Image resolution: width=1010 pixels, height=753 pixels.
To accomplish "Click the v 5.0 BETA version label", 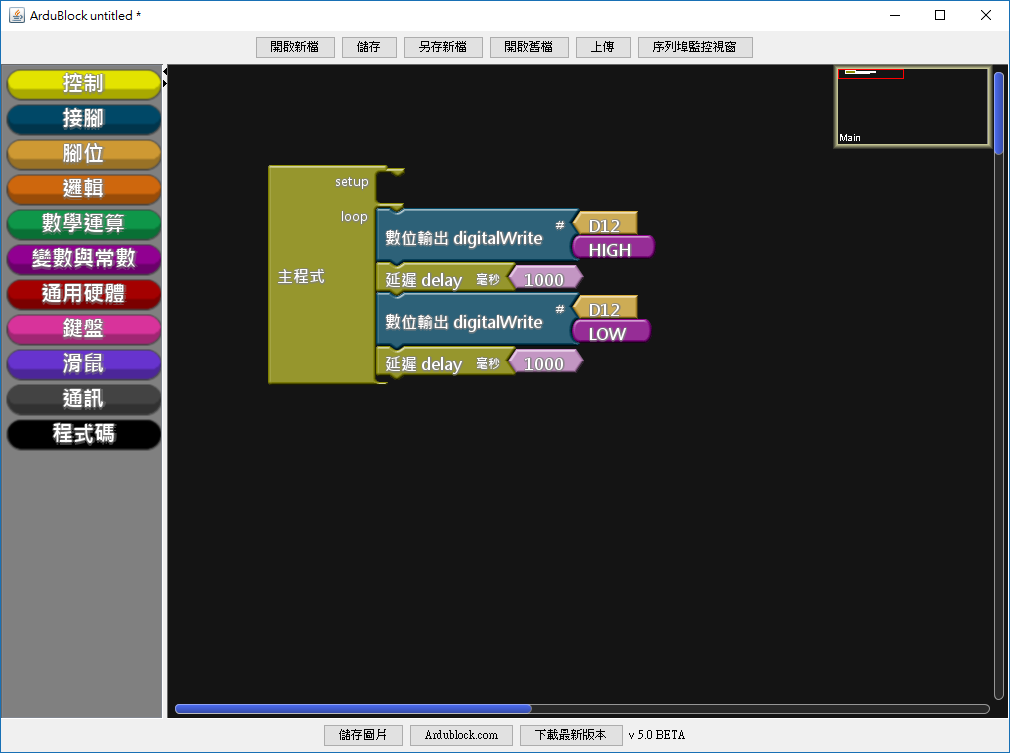I will click(657, 735).
